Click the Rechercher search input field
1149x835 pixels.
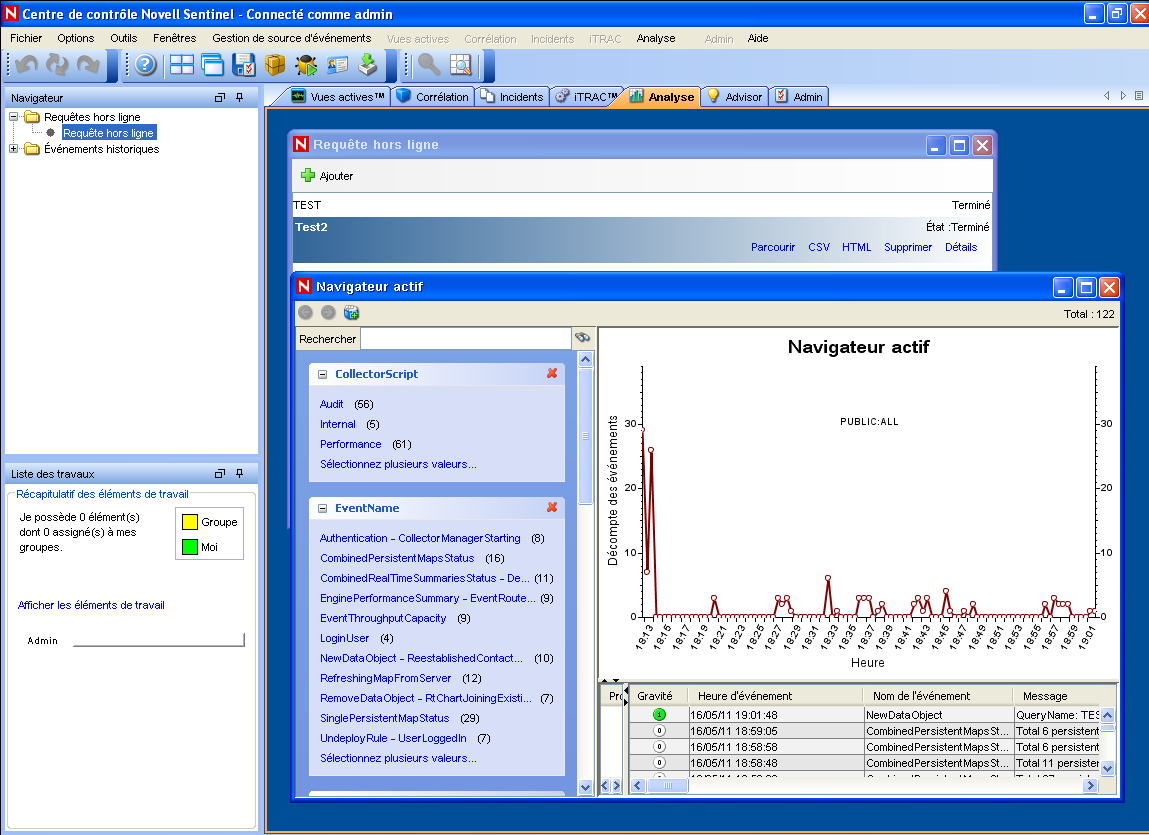coord(465,339)
